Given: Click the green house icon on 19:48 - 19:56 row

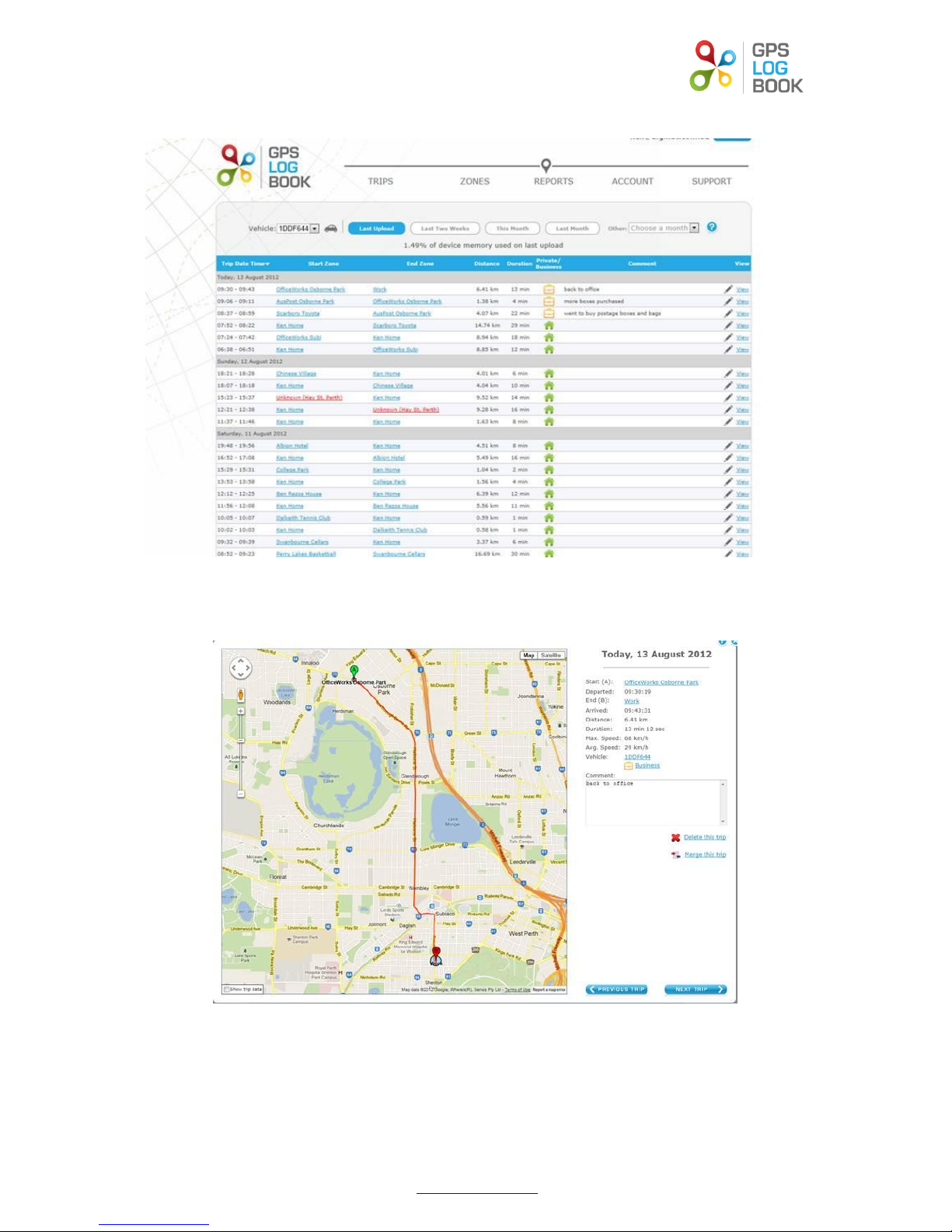Looking at the screenshot, I should point(549,446).
